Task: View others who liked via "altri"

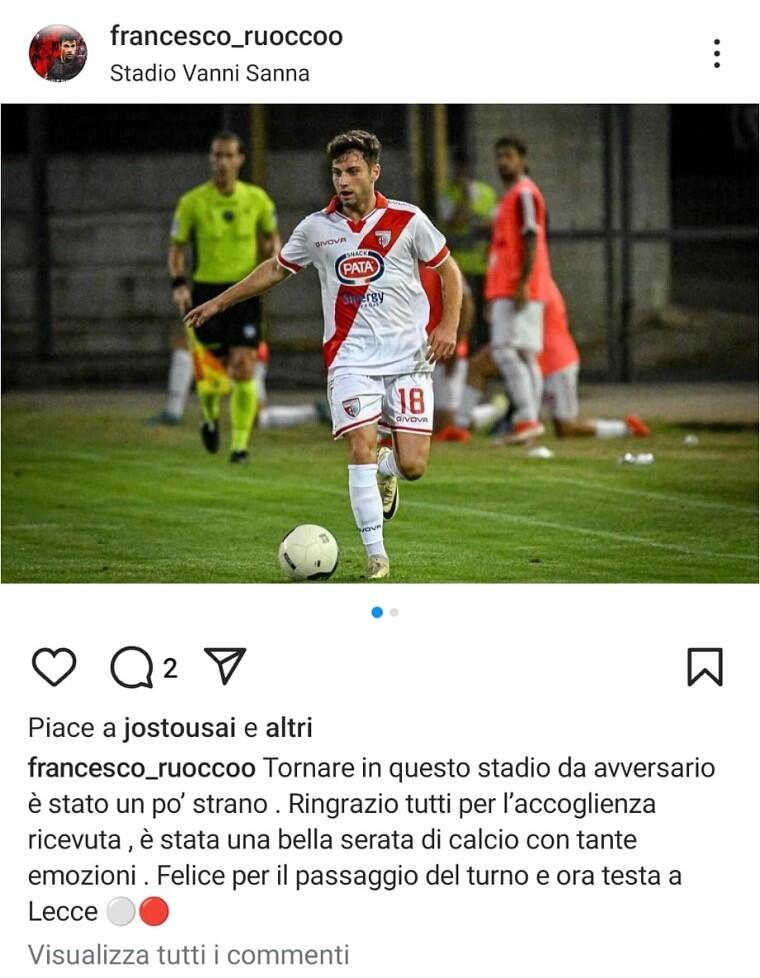Action: [x=289, y=728]
